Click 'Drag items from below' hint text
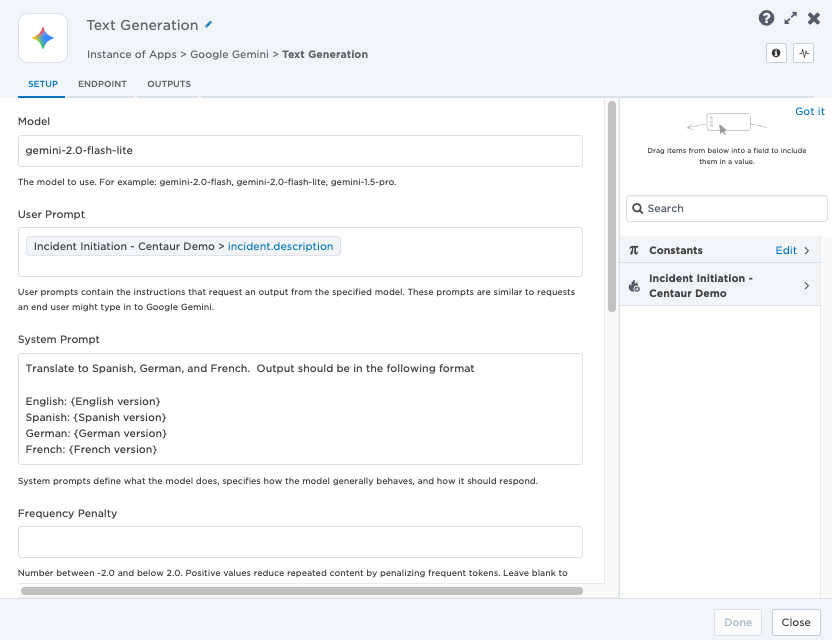The height and width of the screenshot is (640, 832). 726,156
